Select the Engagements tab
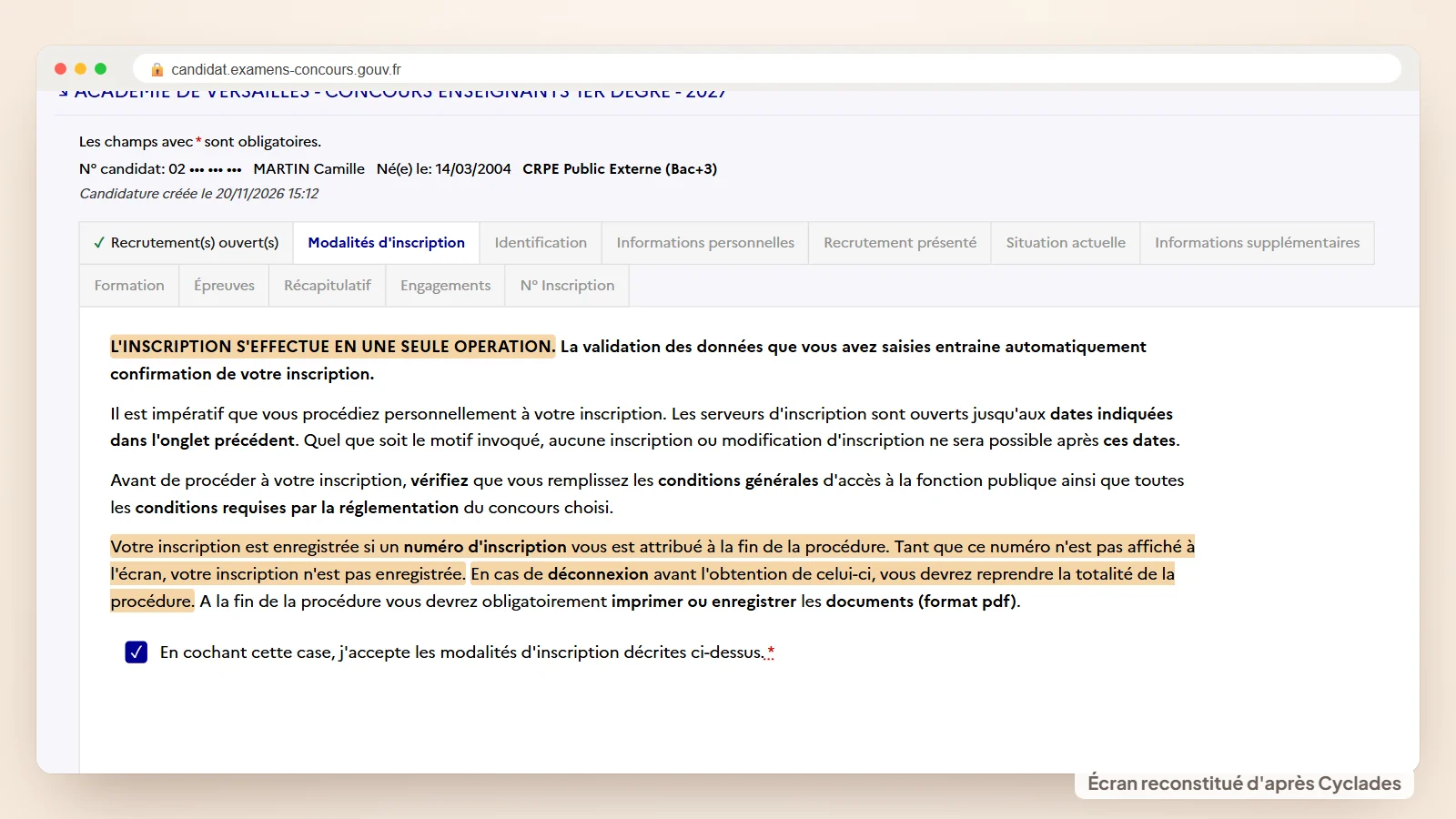Screen dimensions: 1456x819 446,286
